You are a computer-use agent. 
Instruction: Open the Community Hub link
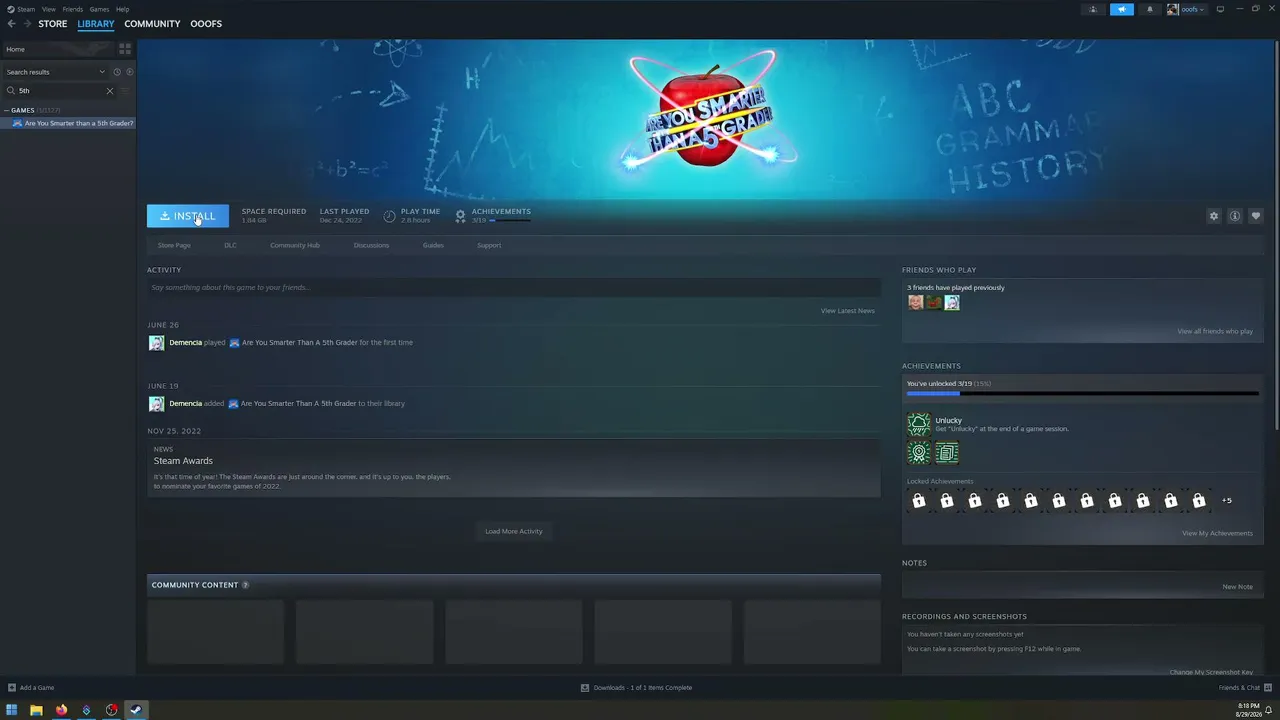pos(295,245)
